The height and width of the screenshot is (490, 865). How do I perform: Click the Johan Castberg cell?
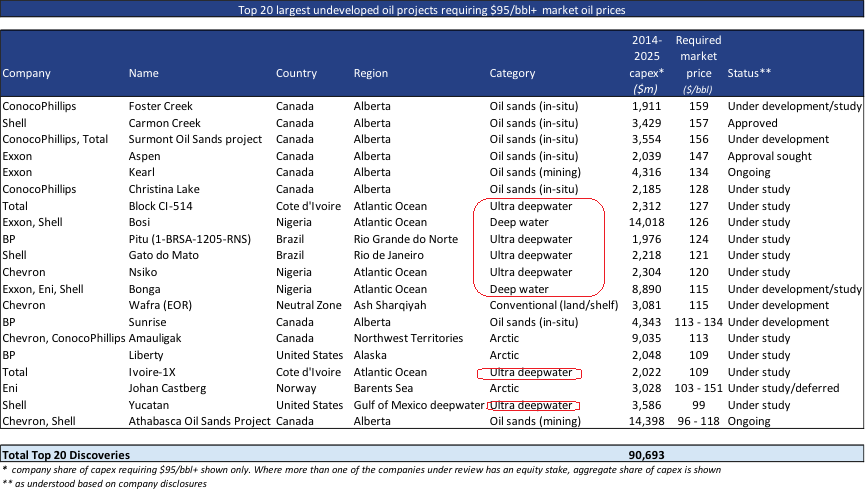tap(167, 388)
